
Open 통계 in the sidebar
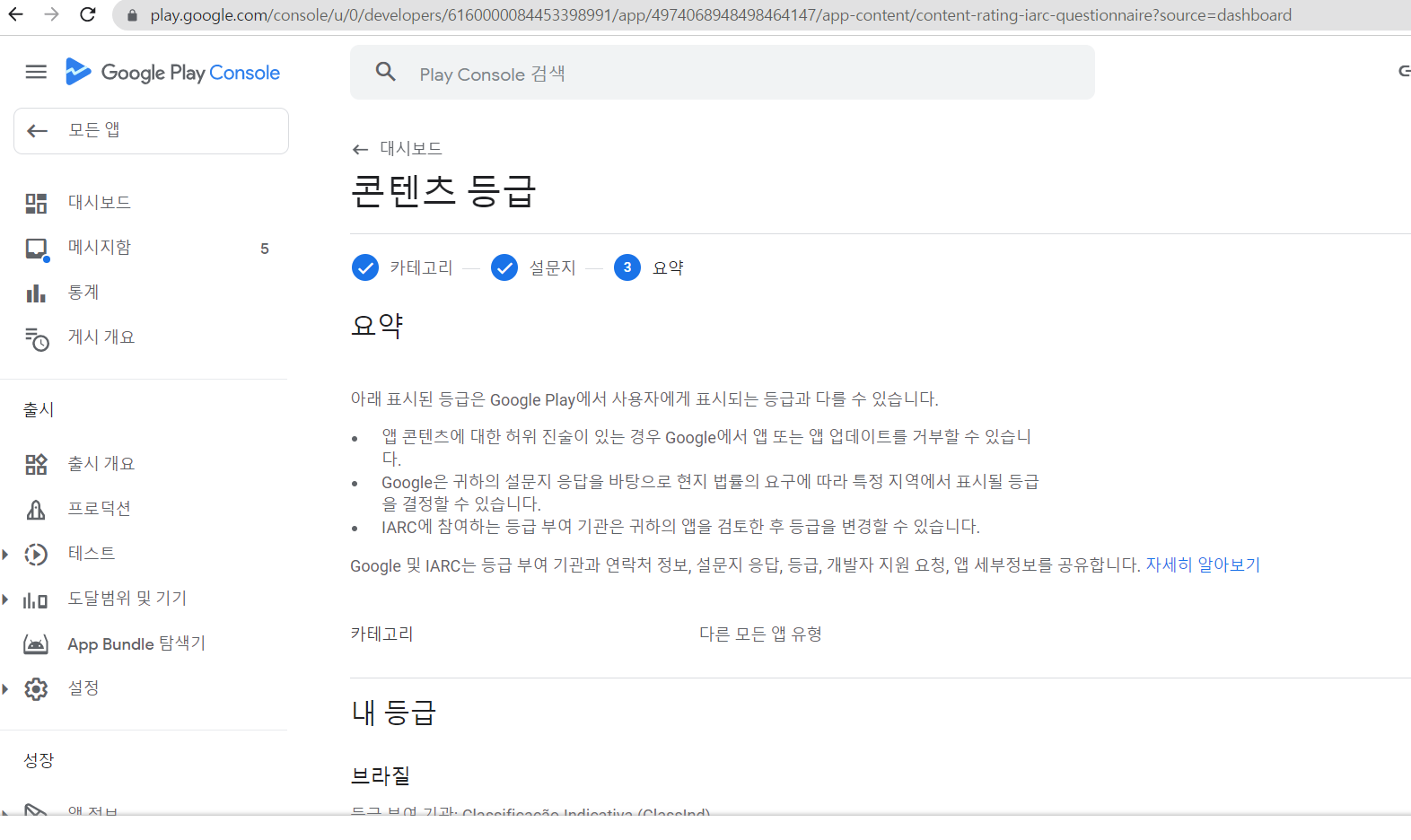(x=83, y=293)
